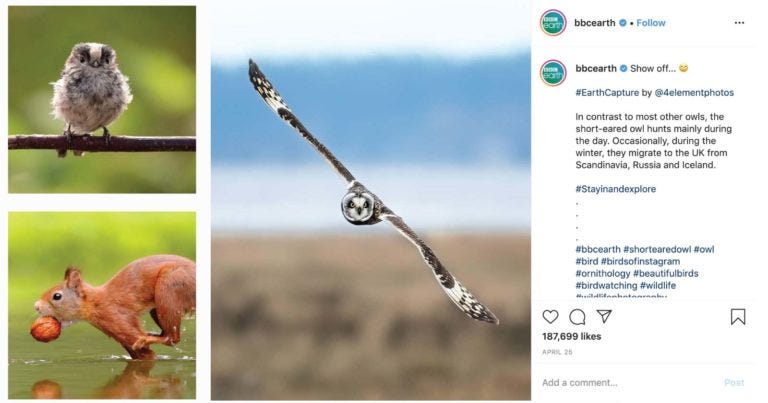Open the #EarthCapture hashtag
The width and height of the screenshot is (768, 403).
click(x=607, y=93)
